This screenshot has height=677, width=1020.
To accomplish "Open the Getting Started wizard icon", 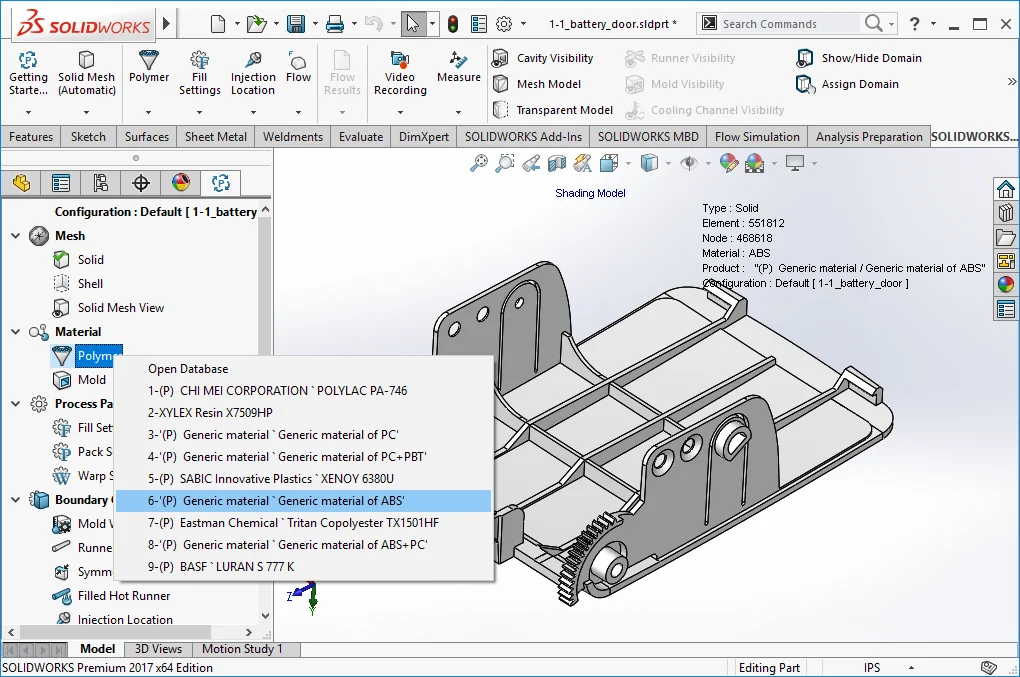I will coord(28,60).
